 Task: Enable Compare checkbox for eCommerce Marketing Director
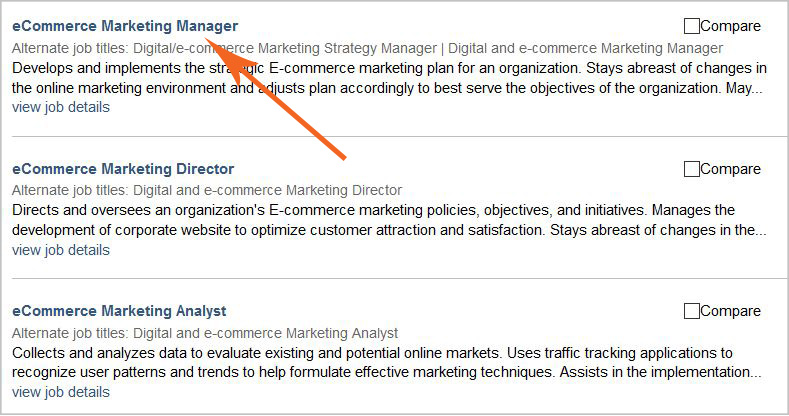click(x=692, y=169)
